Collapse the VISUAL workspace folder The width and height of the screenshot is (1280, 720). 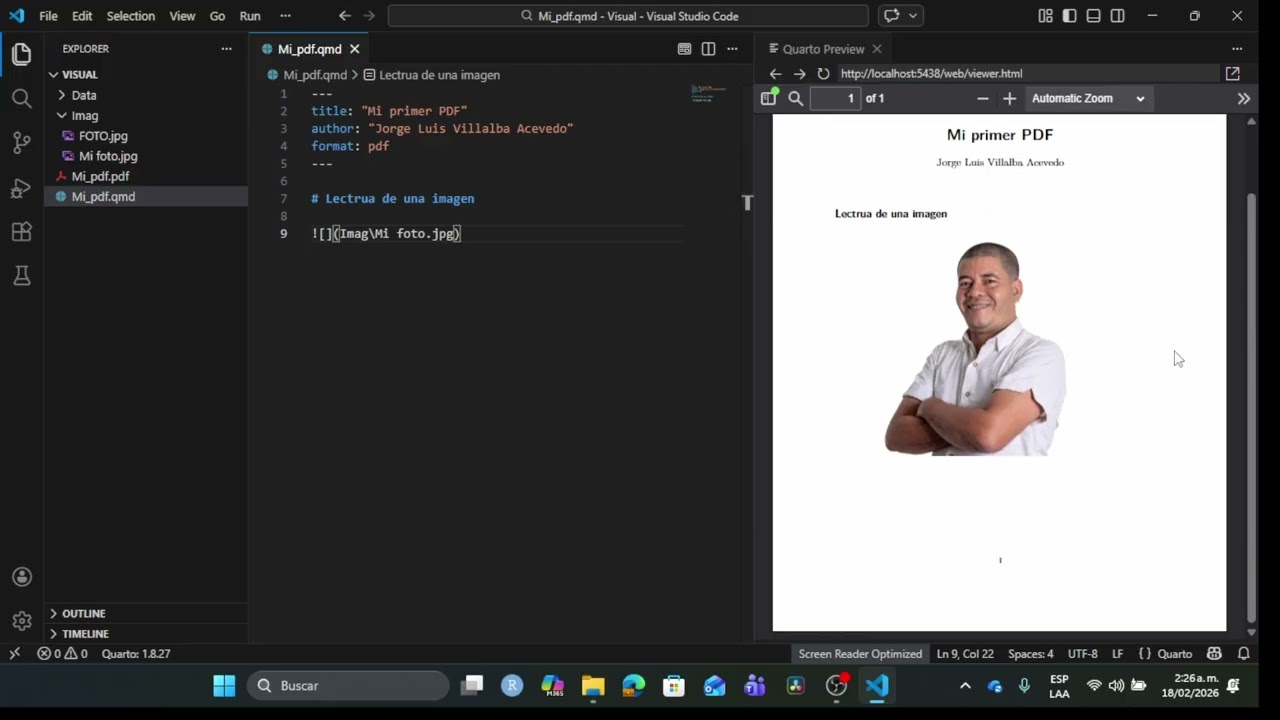(80, 75)
